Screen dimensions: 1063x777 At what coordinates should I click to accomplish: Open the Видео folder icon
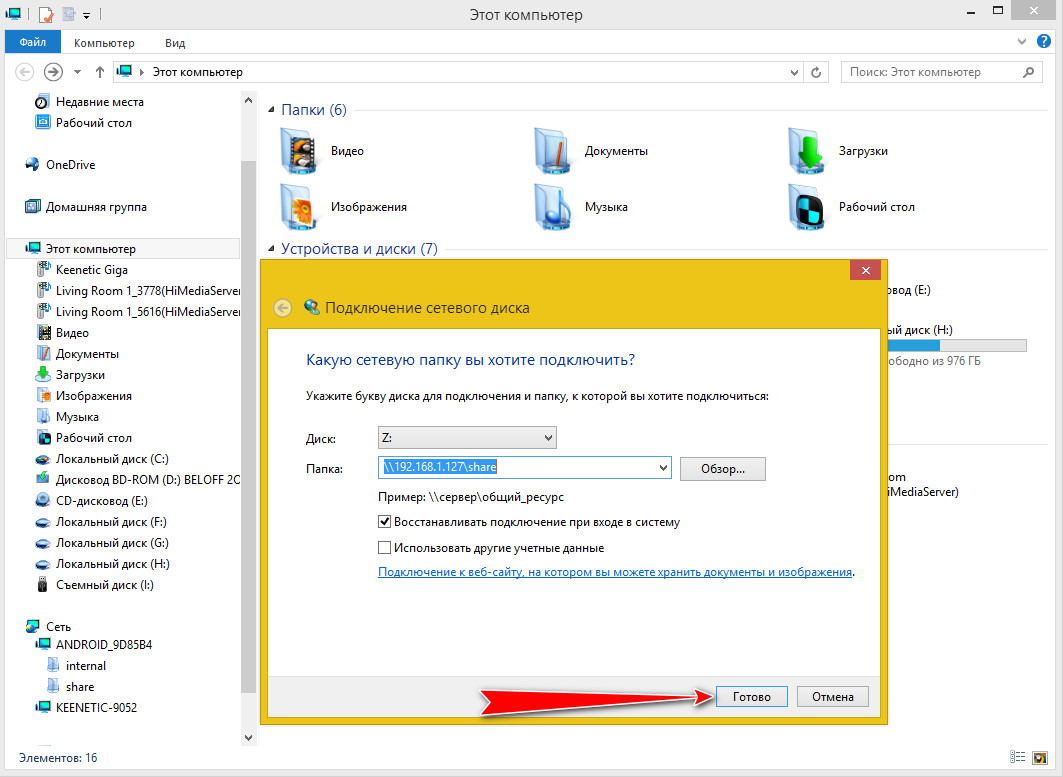point(299,151)
